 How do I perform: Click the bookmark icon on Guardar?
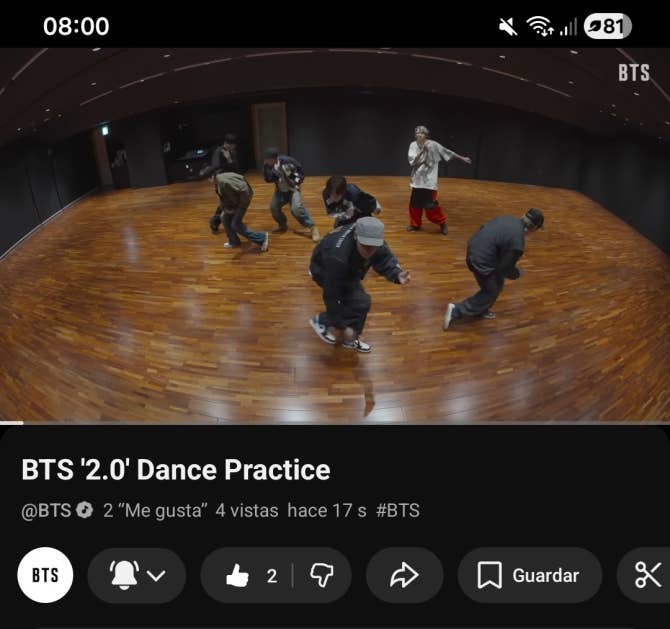[489, 575]
